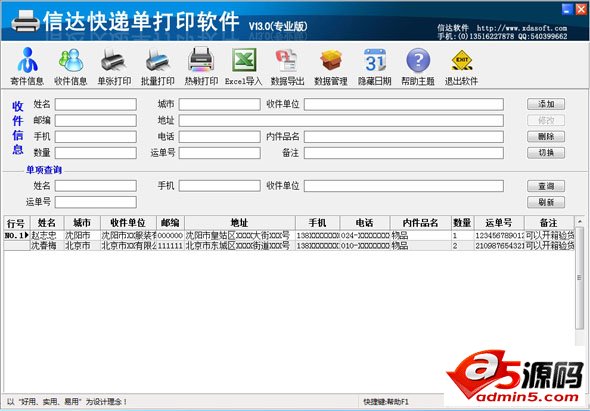Click the 收件单位 column header in table
The height and width of the screenshot is (411, 590).
pyautogui.click(x=128, y=223)
